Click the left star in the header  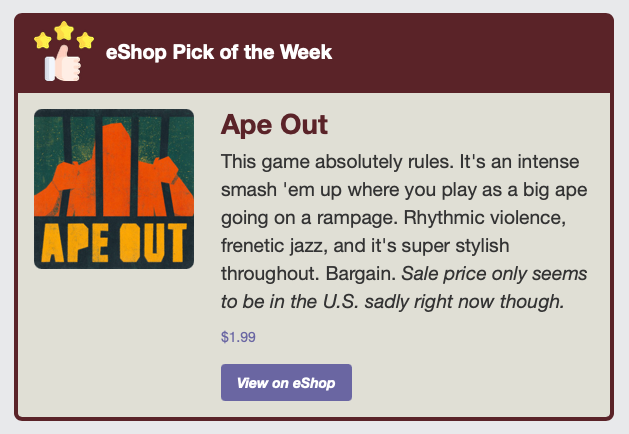tap(42, 41)
